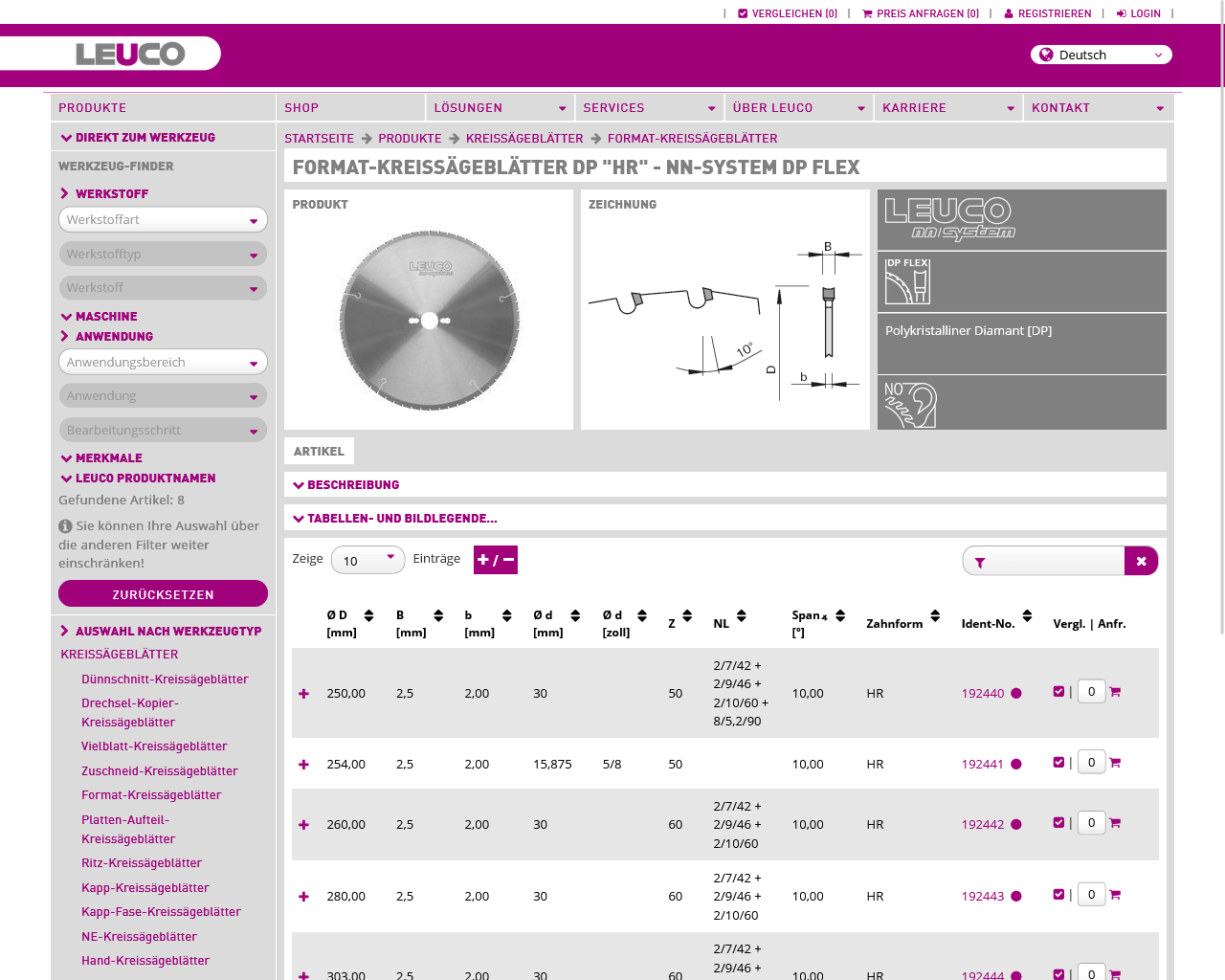Click the LEUCO logo
Image resolution: width=1225 pixels, height=980 pixels.
tap(130, 54)
